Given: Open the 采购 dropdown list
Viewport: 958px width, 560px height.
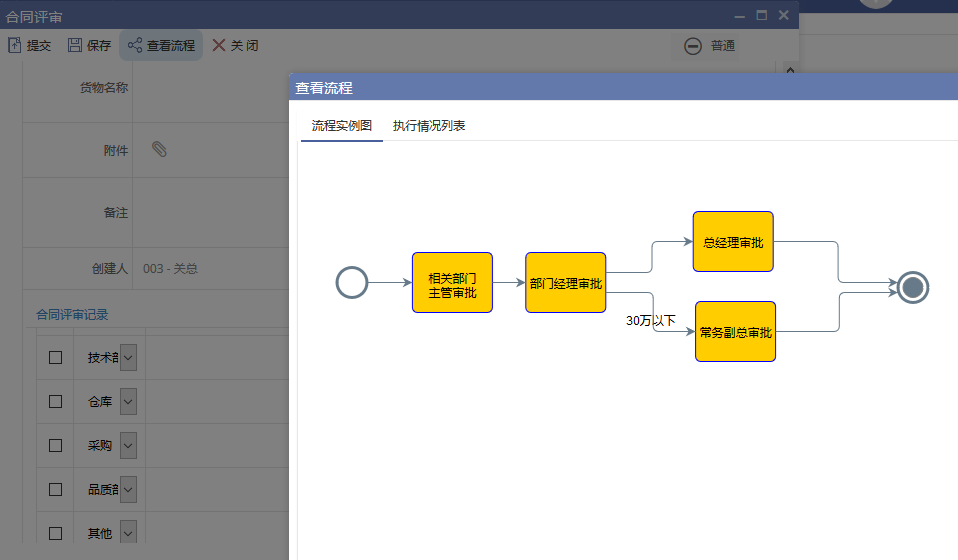Looking at the screenshot, I should click(128, 446).
